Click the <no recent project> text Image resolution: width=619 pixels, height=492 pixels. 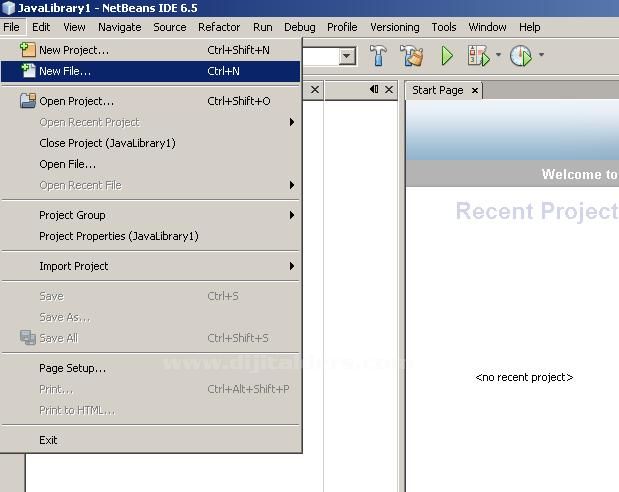click(x=524, y=377)
